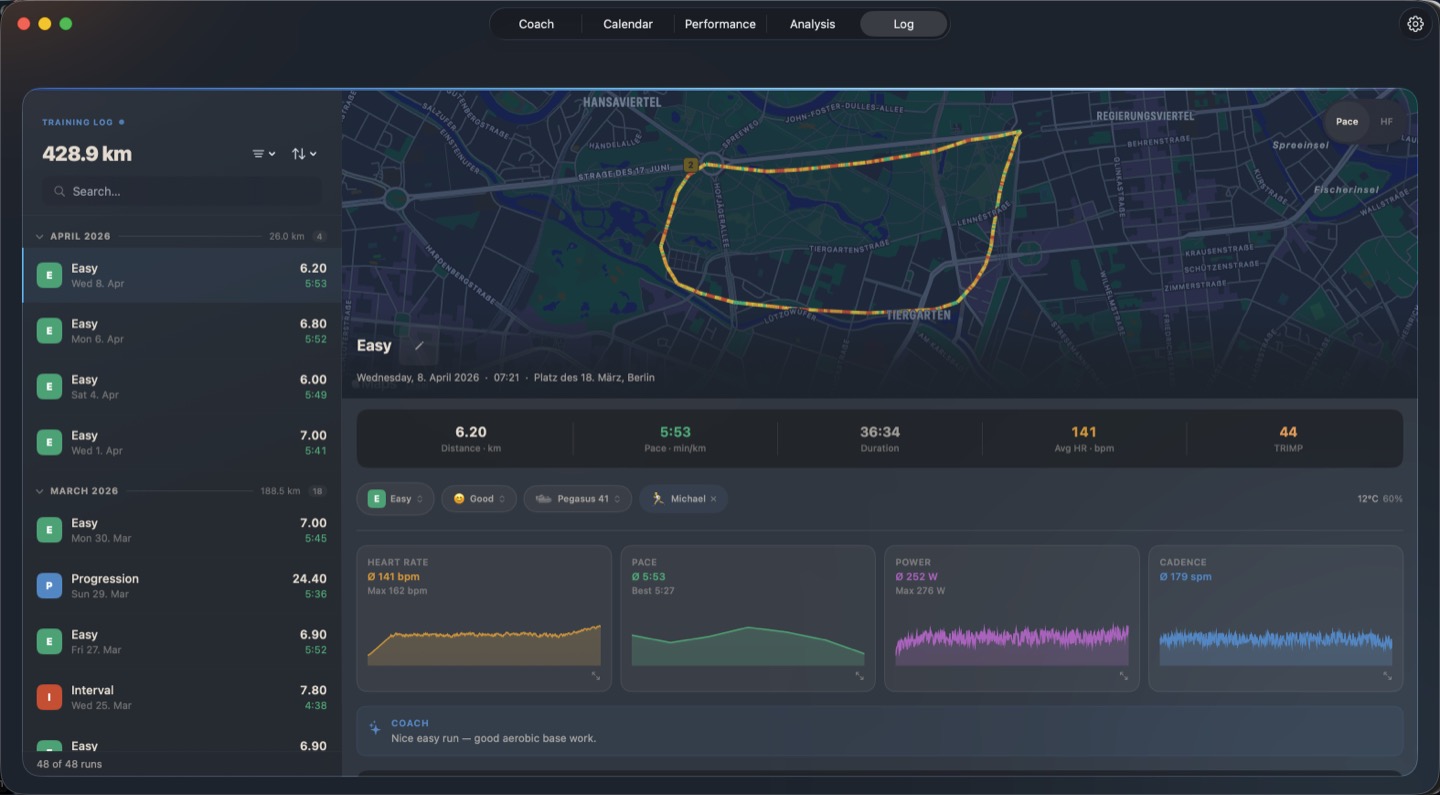Click the search magnifier icon in the sidebar
This screenshot has height=795, width=1440.
click(59, 191)
